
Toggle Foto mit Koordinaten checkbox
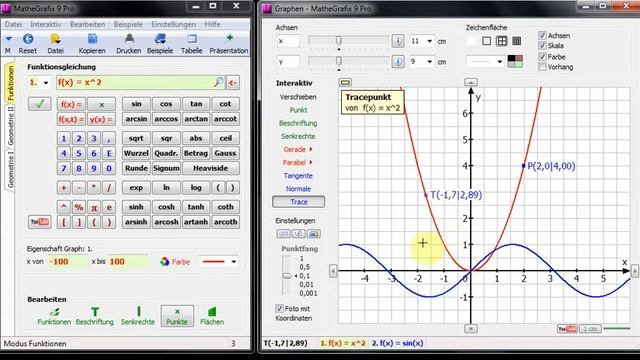click(x=279, y=309)
